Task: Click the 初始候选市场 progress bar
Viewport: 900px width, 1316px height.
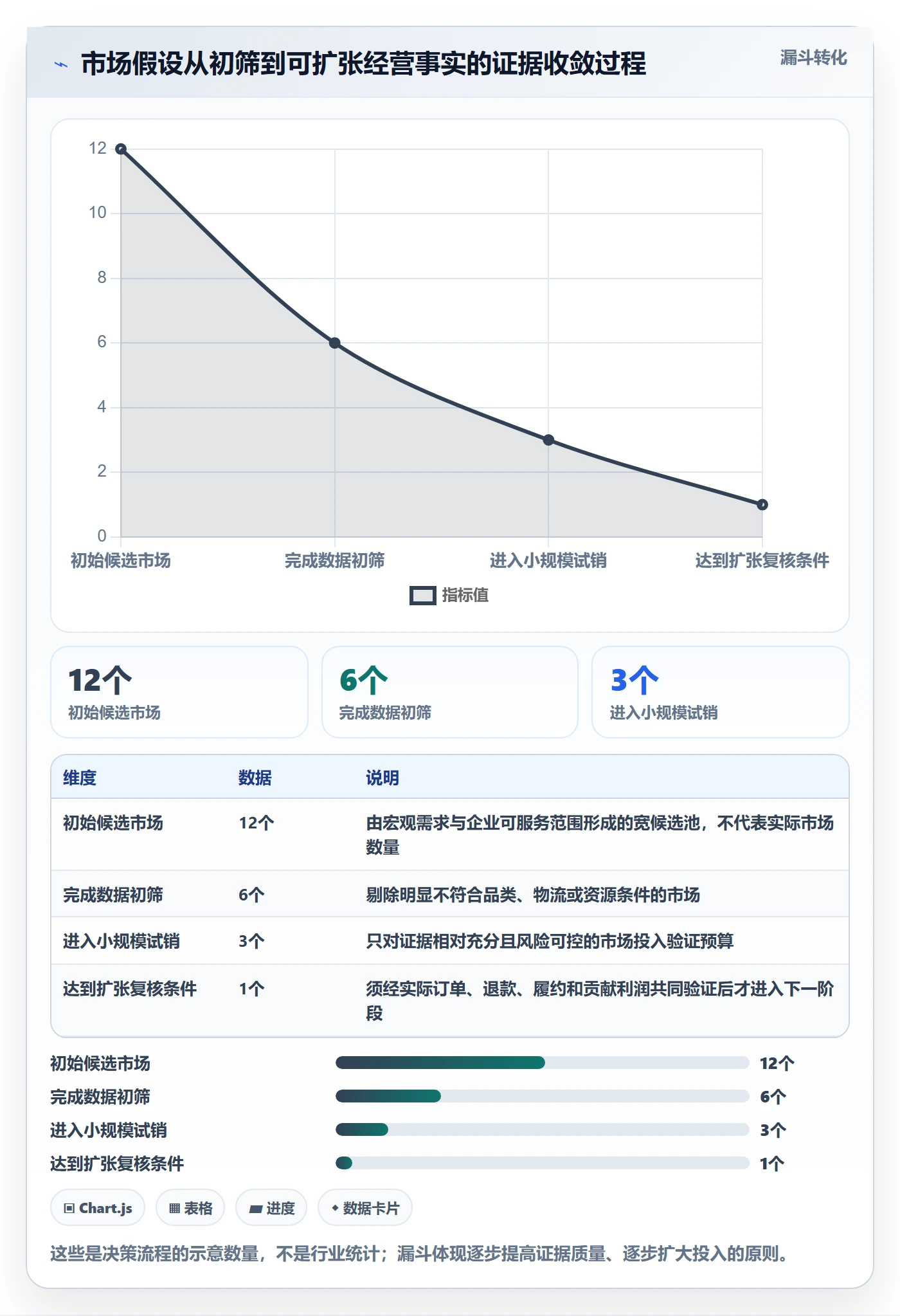Action: (543, 1063)
